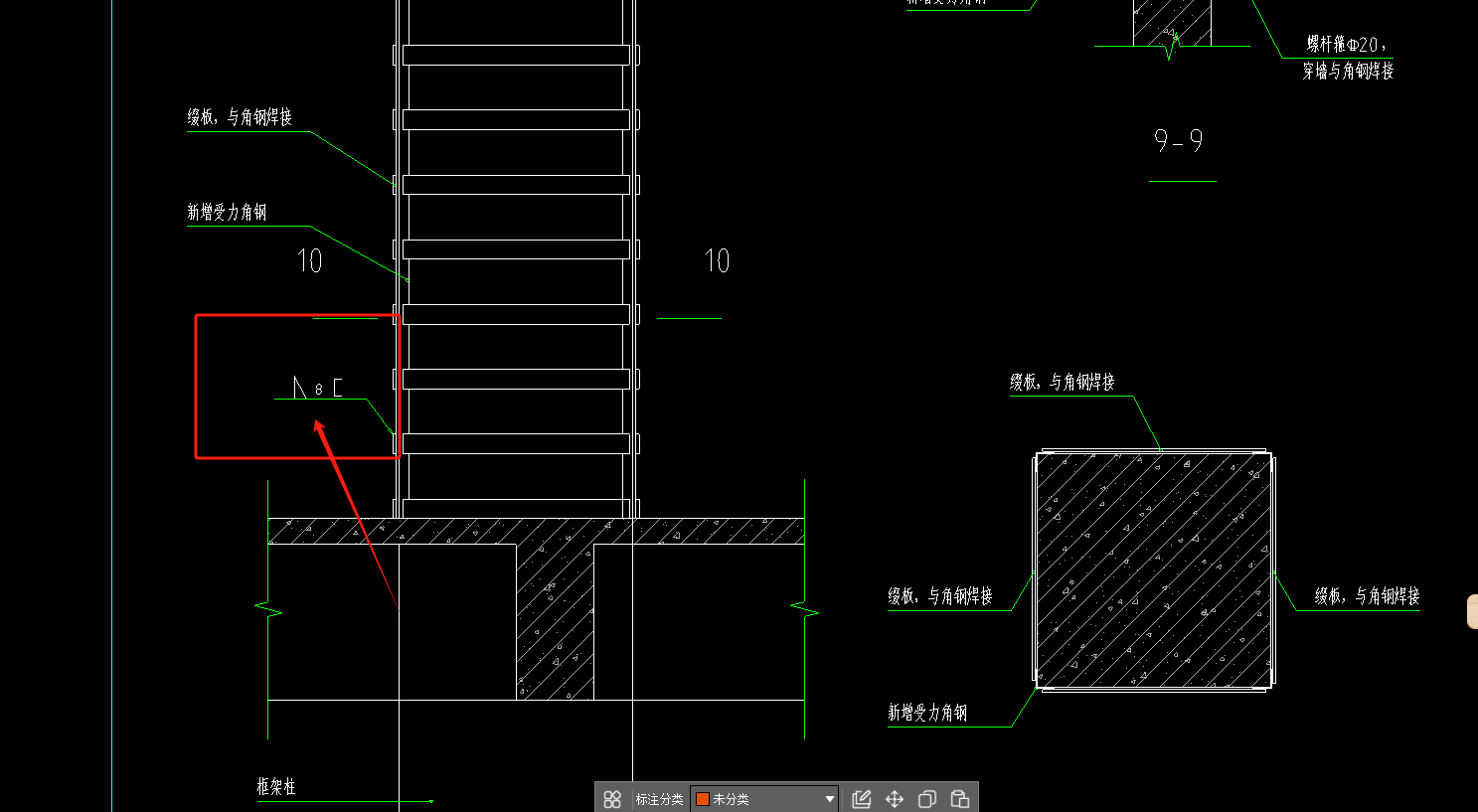Click the hatched concrete column cross-section
The image size is (1478, 812).
pyautogui.click(x=1154, y=569)
